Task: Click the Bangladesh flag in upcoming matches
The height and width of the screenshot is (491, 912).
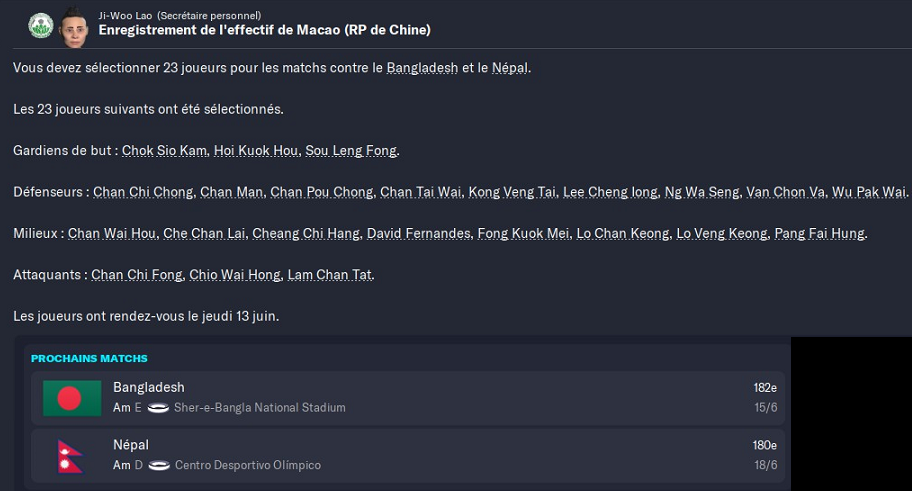Action: (x=72, y=398)
